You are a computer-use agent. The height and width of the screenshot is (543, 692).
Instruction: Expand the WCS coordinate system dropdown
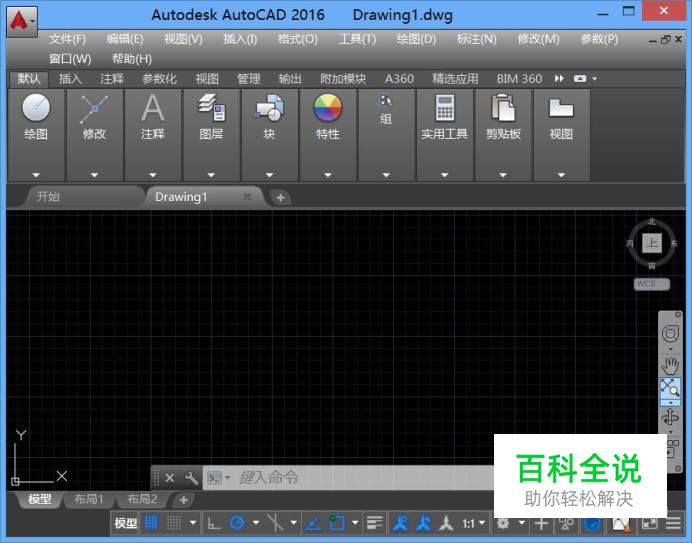pos(651,284)
